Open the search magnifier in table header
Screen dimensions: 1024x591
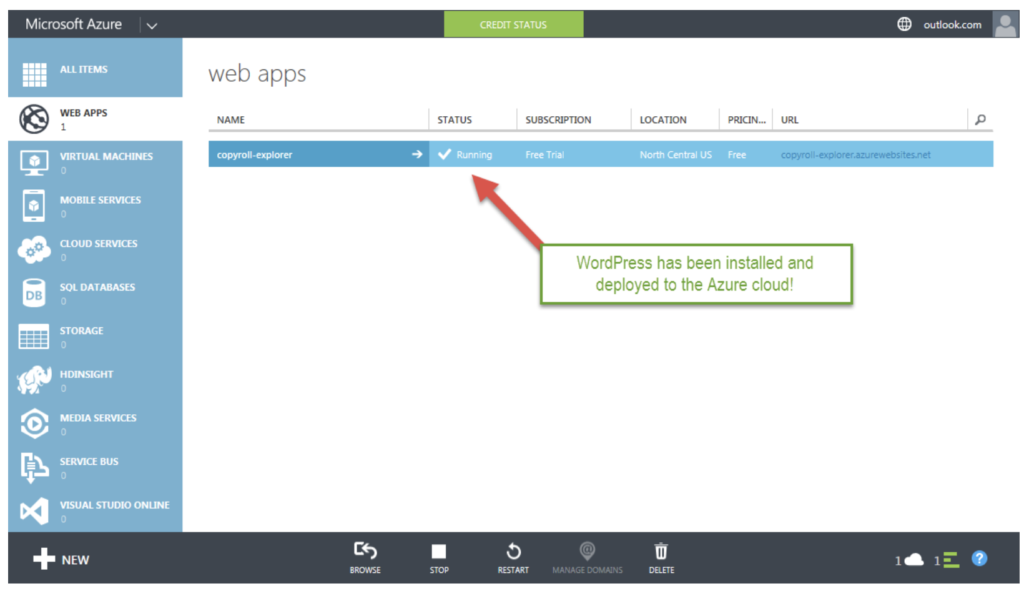coord(980,120)
